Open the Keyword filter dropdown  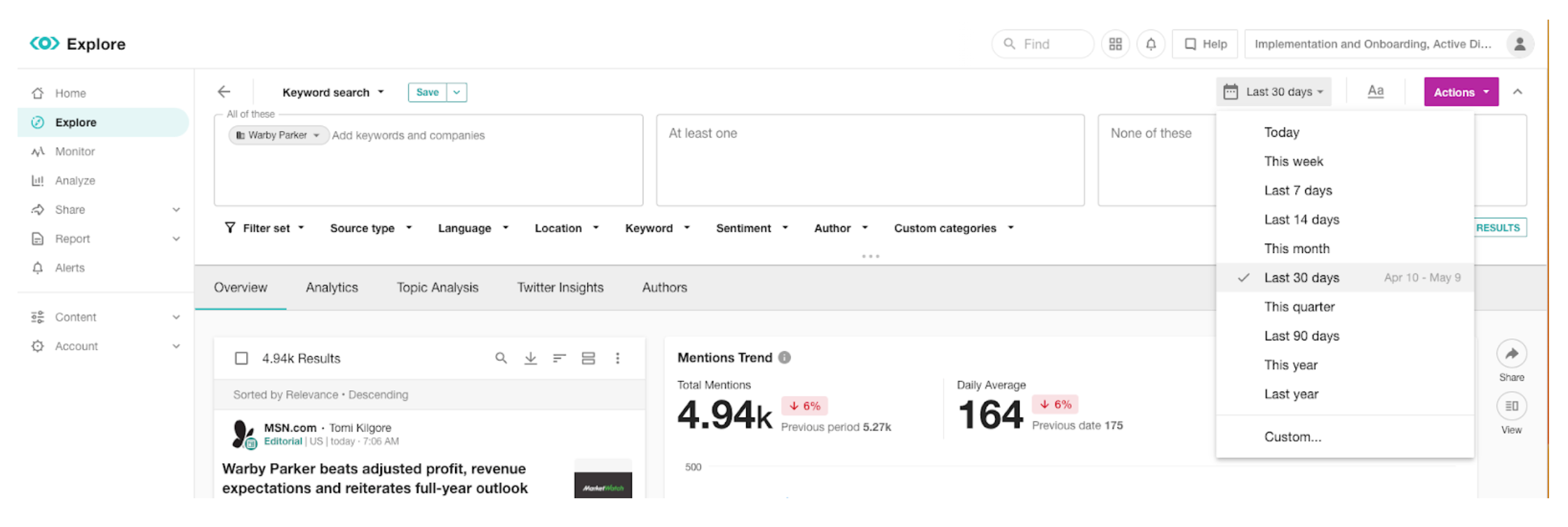[657, 228]
